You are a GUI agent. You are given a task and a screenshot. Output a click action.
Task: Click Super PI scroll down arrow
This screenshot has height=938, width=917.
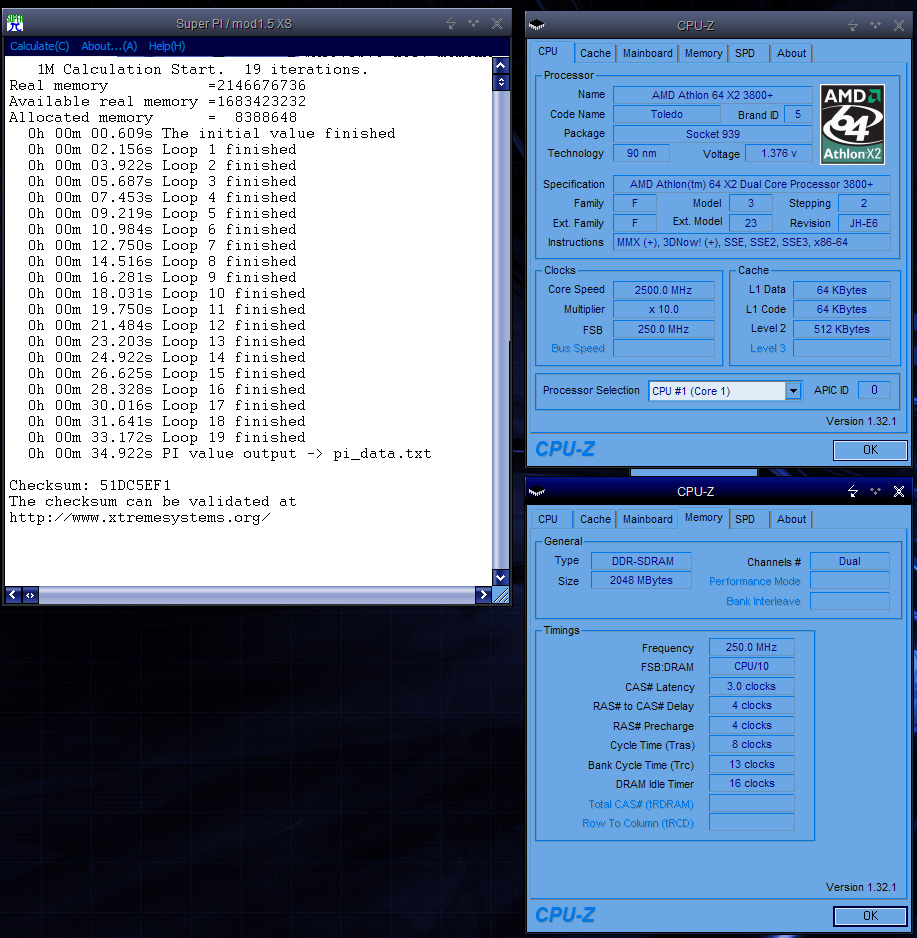[x=501, y=577]
